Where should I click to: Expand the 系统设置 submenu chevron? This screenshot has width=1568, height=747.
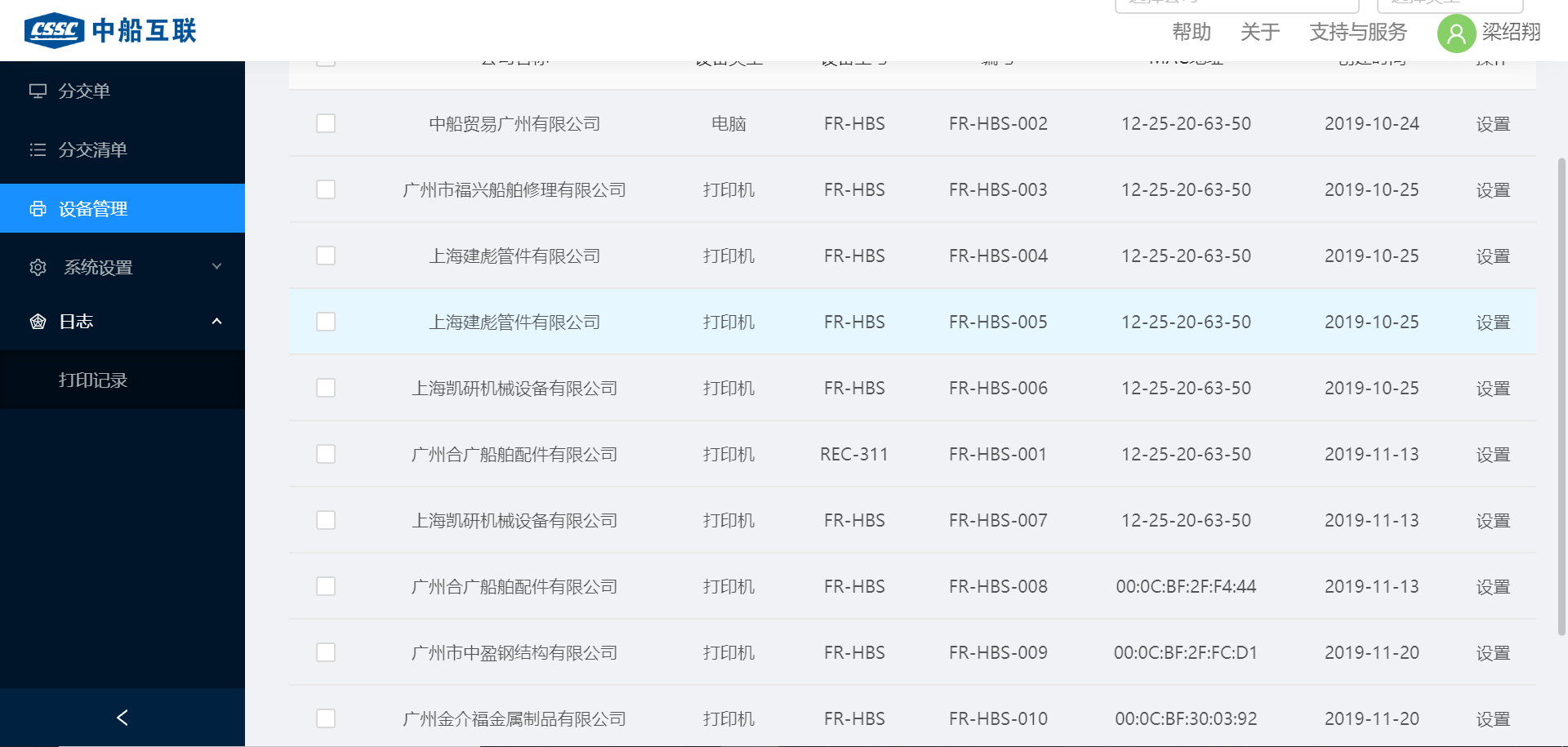tap(216, 267)
